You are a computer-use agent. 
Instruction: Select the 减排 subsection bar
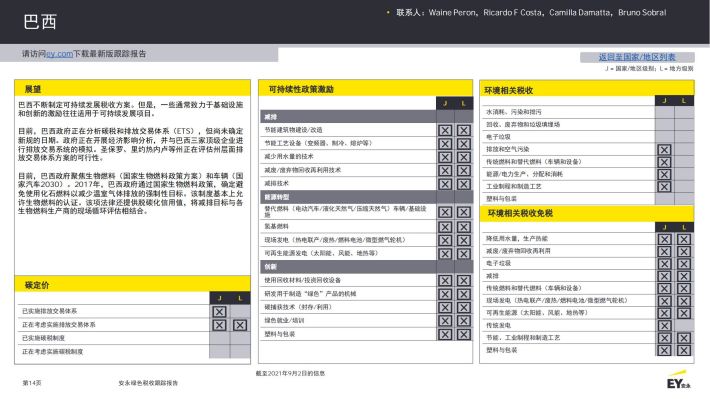(348, 117)
